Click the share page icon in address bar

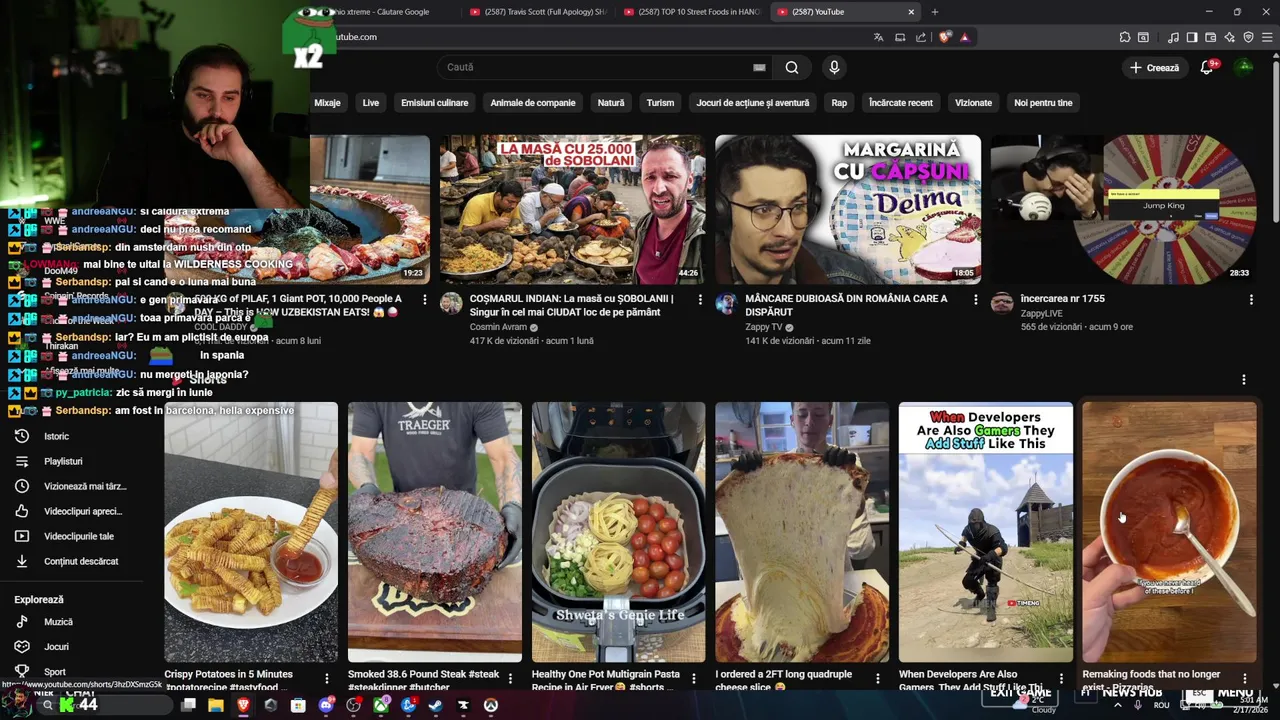(921, 37)
